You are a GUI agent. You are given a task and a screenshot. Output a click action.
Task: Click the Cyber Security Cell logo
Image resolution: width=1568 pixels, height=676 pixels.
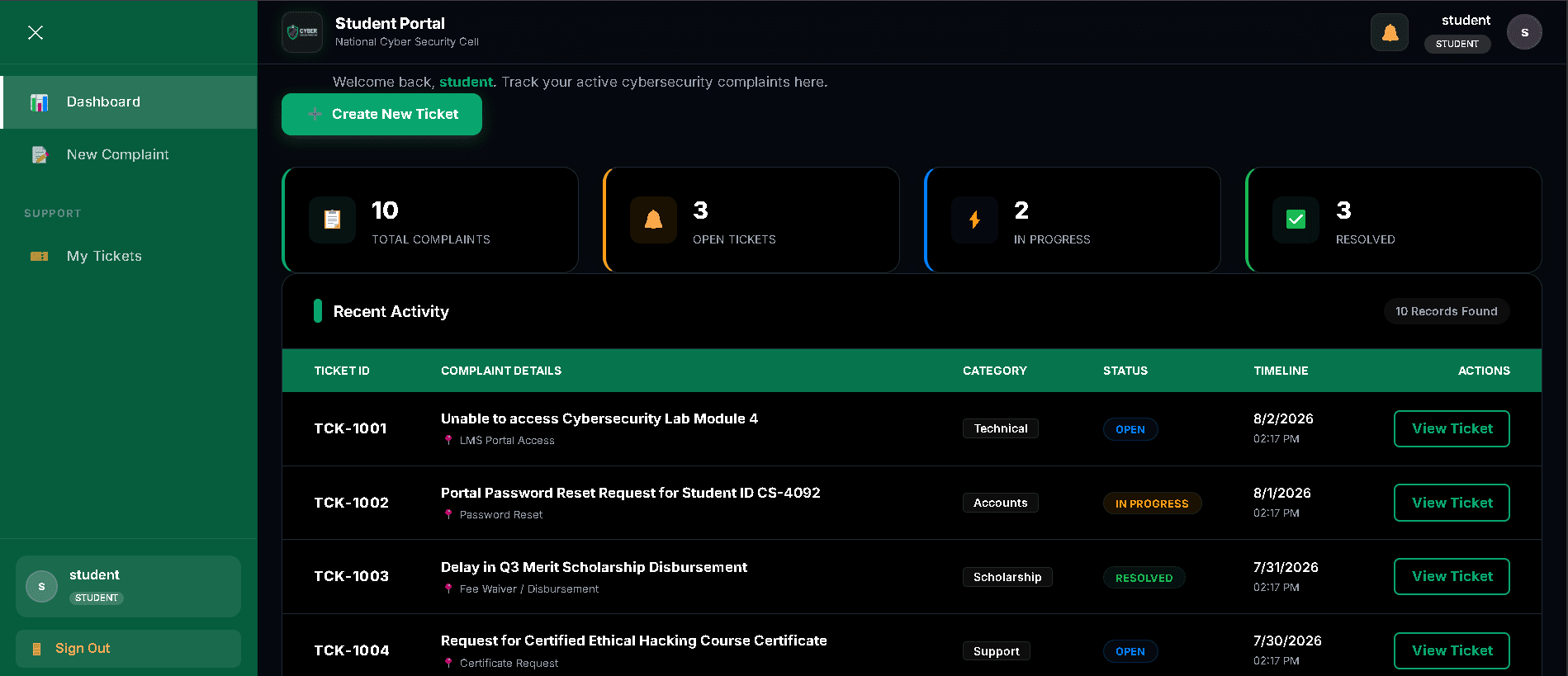302,32
